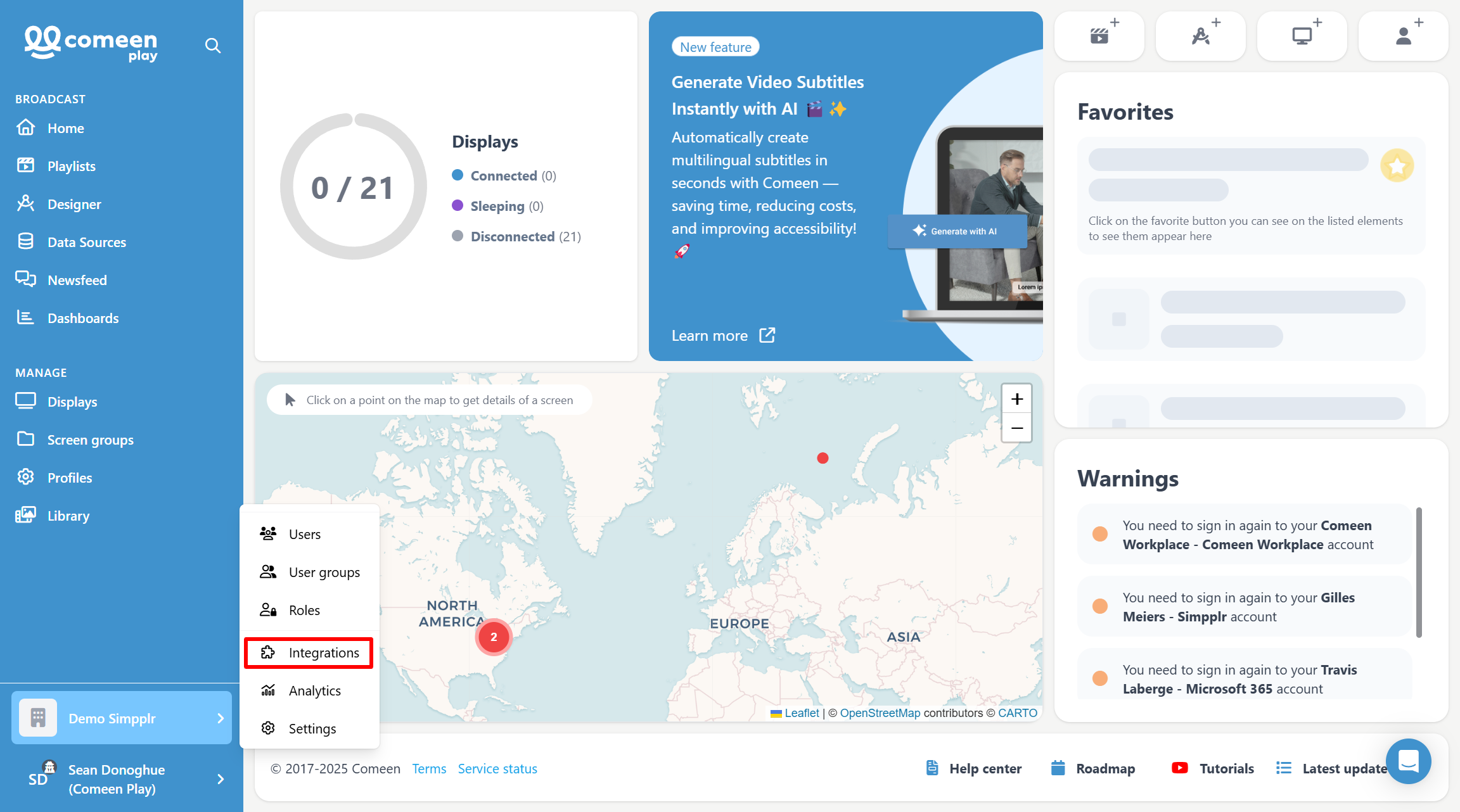Viewport: 1460px width, 812px height.
Task: Click the Disconnected (21) legend entry
Action: [516, 236]
